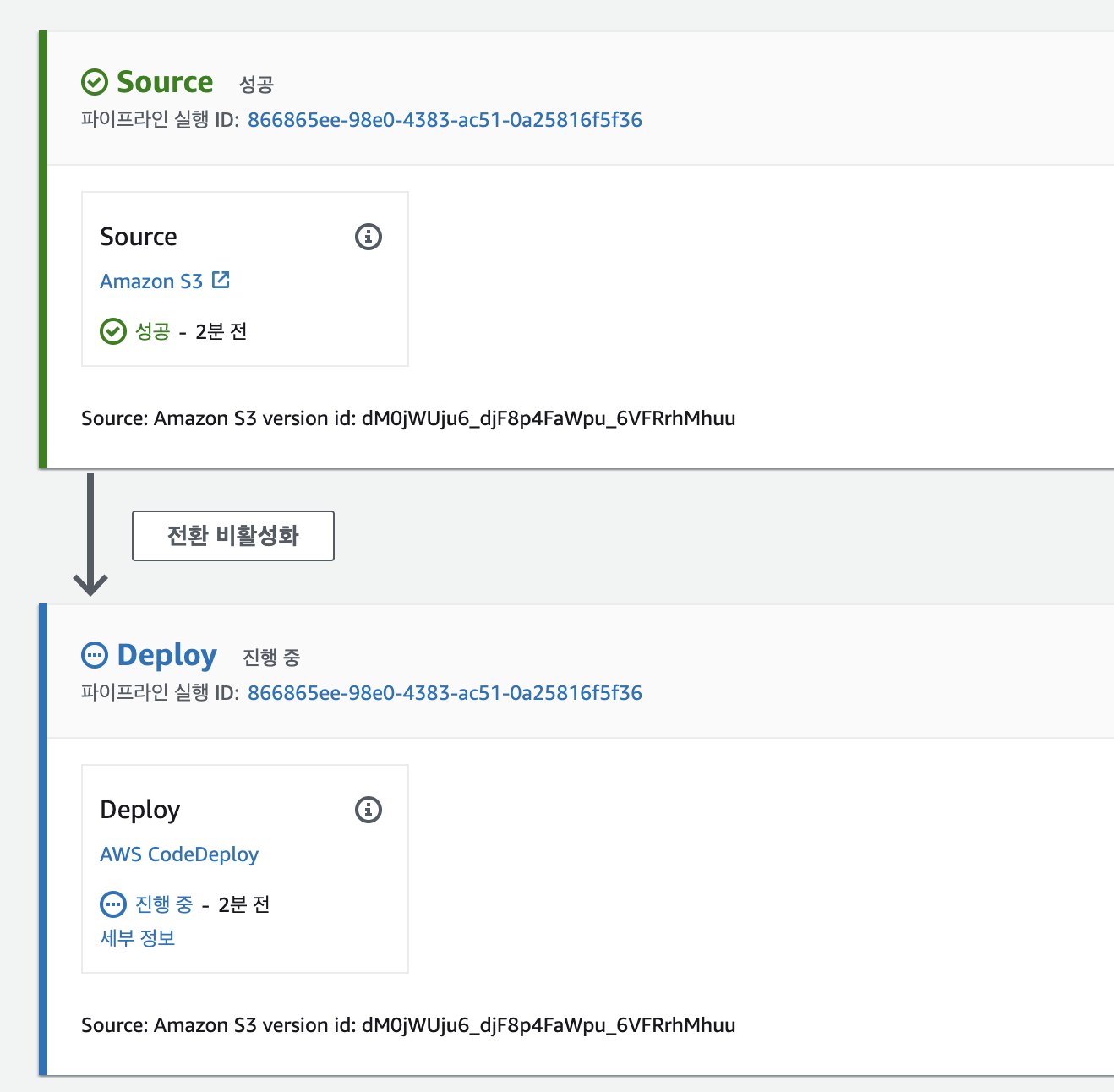Viewport: 1114px width, 1092px height.
Task: Click the green 성공 status in Source card
Action: coord(153,331)
